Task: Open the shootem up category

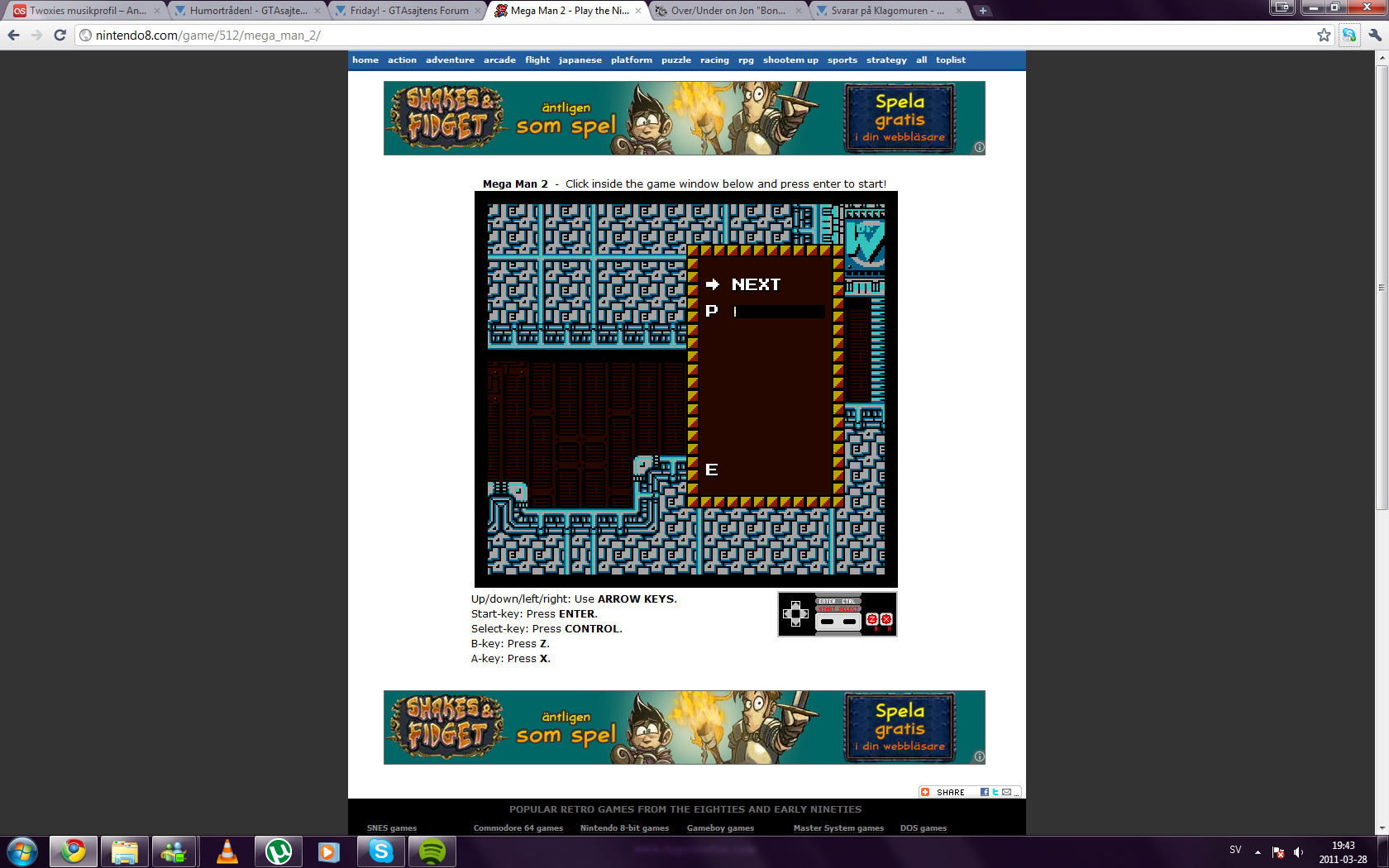Action: 790,60
